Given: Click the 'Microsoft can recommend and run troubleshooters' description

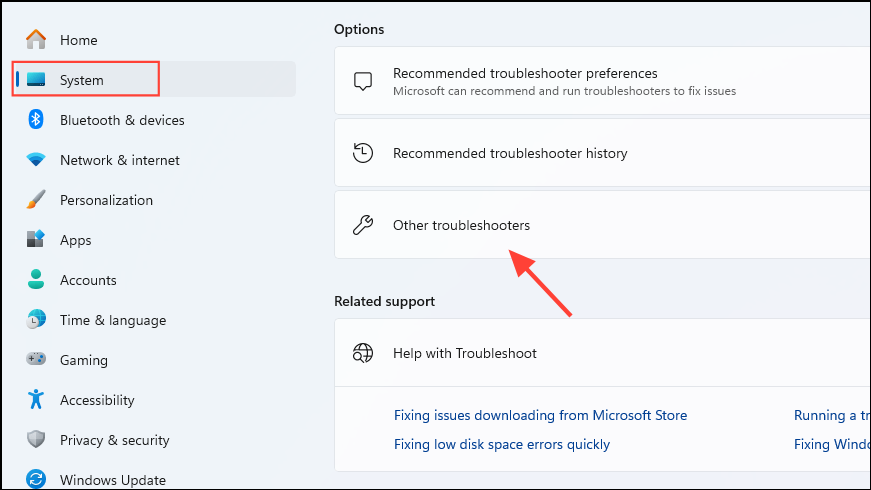Looking at the screenshot, I should (564, 91).
